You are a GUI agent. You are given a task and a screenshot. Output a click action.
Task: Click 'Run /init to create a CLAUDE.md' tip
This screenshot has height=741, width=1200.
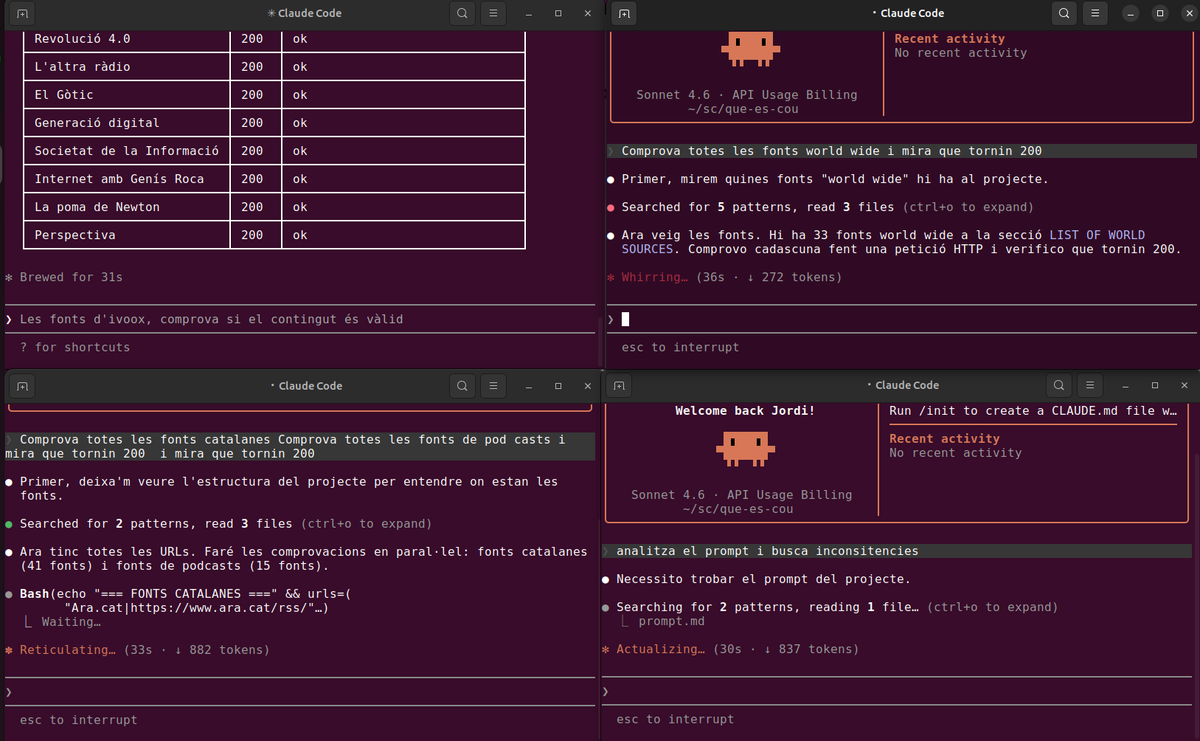pos(1033,411)
